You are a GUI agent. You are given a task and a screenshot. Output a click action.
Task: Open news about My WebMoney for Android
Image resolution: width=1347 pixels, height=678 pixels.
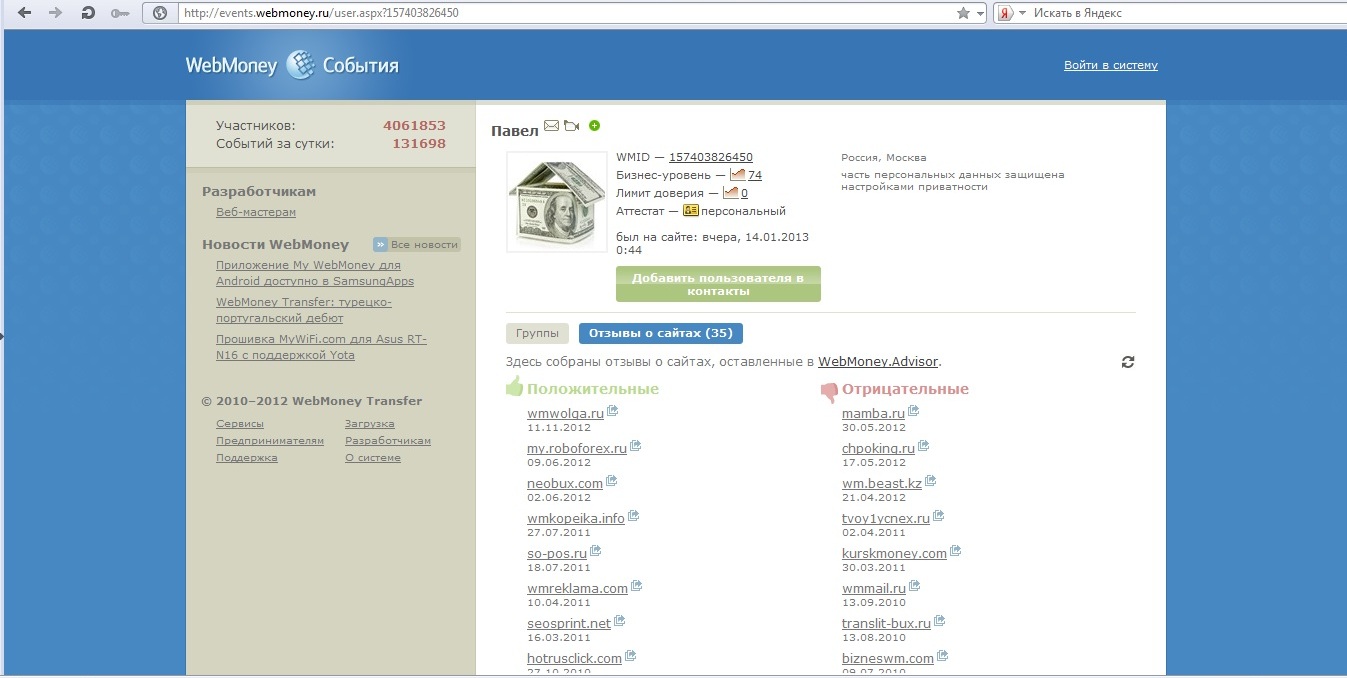(x=315, y=273)
